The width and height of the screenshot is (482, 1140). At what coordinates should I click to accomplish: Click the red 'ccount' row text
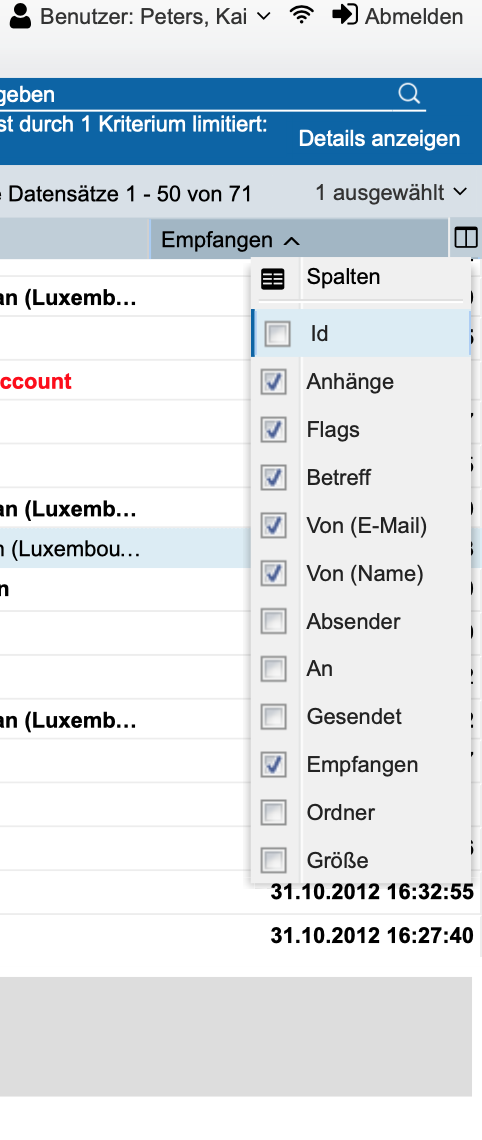[36, 381]
